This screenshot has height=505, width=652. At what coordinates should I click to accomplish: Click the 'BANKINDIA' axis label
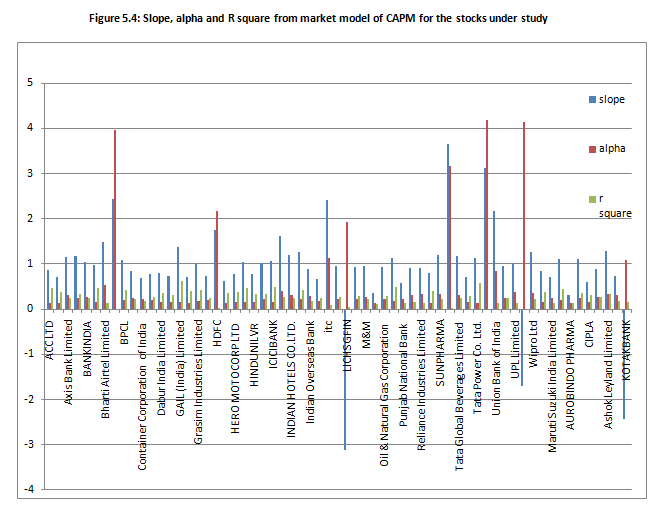pos(87,349)
